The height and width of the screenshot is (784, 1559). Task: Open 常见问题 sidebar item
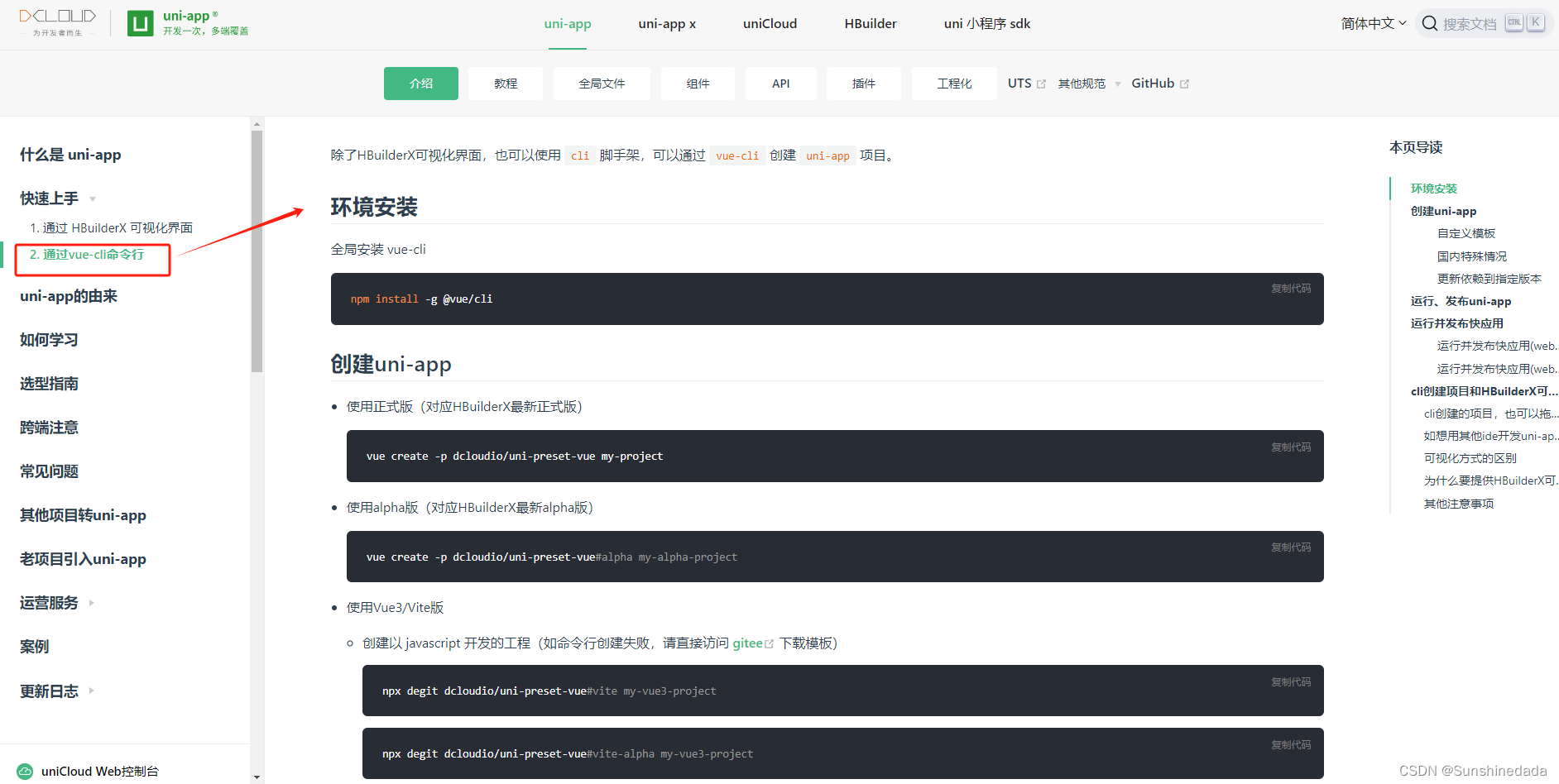[49, 471]
